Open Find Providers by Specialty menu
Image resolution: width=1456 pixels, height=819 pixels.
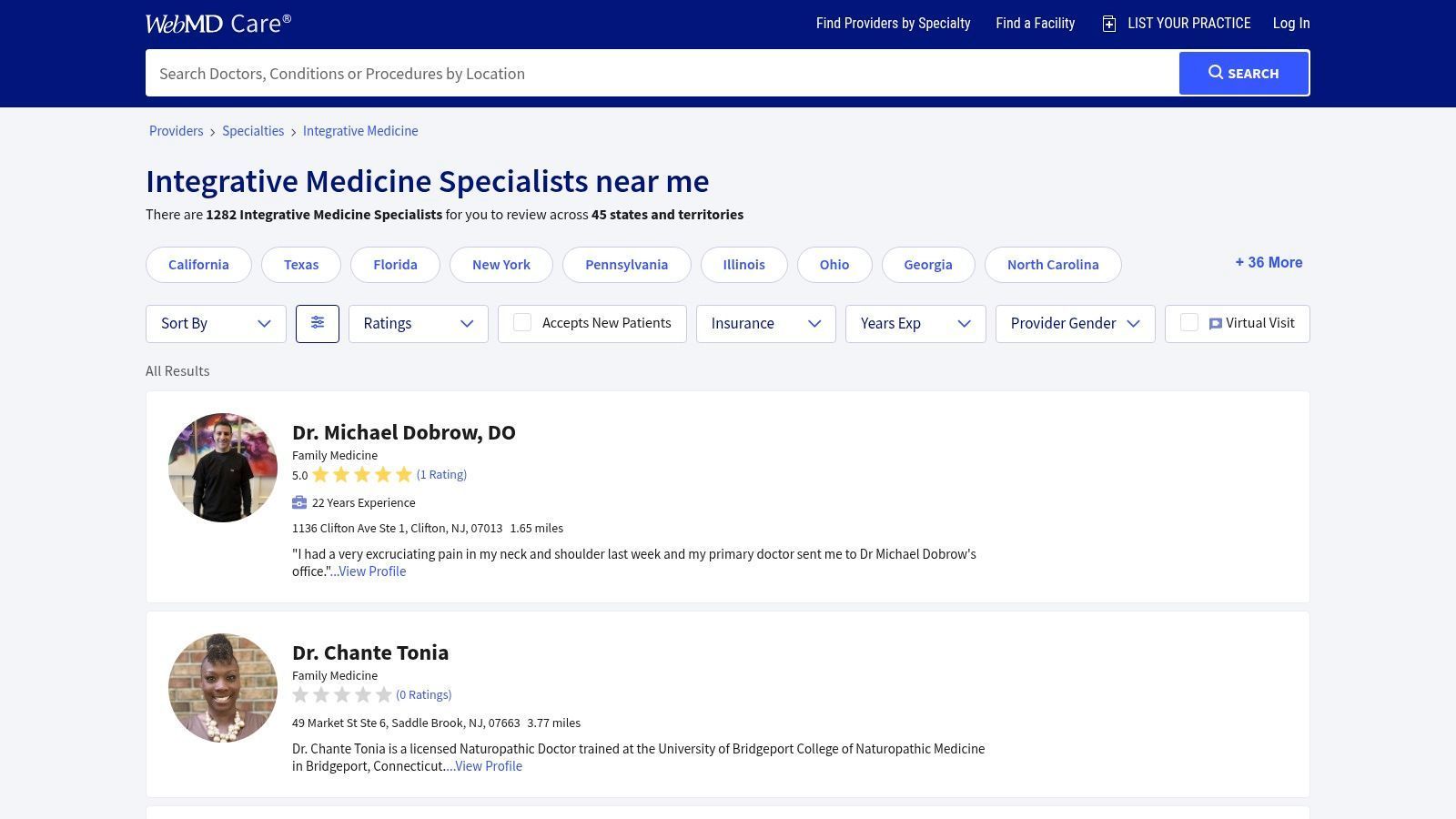tap(893, 24)
